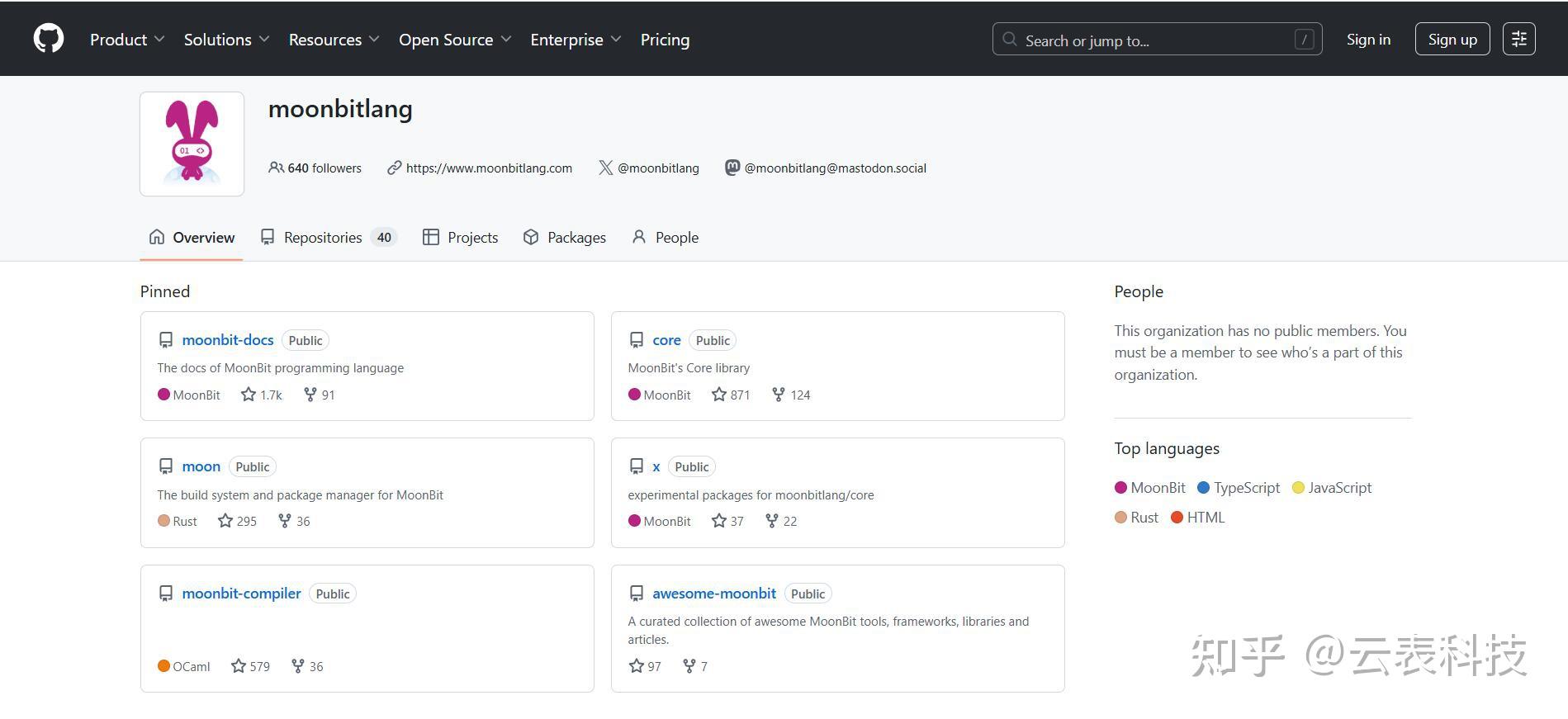Select HTML in Top languages
The width and height of the screenshot is (1568, 719).
click(x=1198, y=518)
